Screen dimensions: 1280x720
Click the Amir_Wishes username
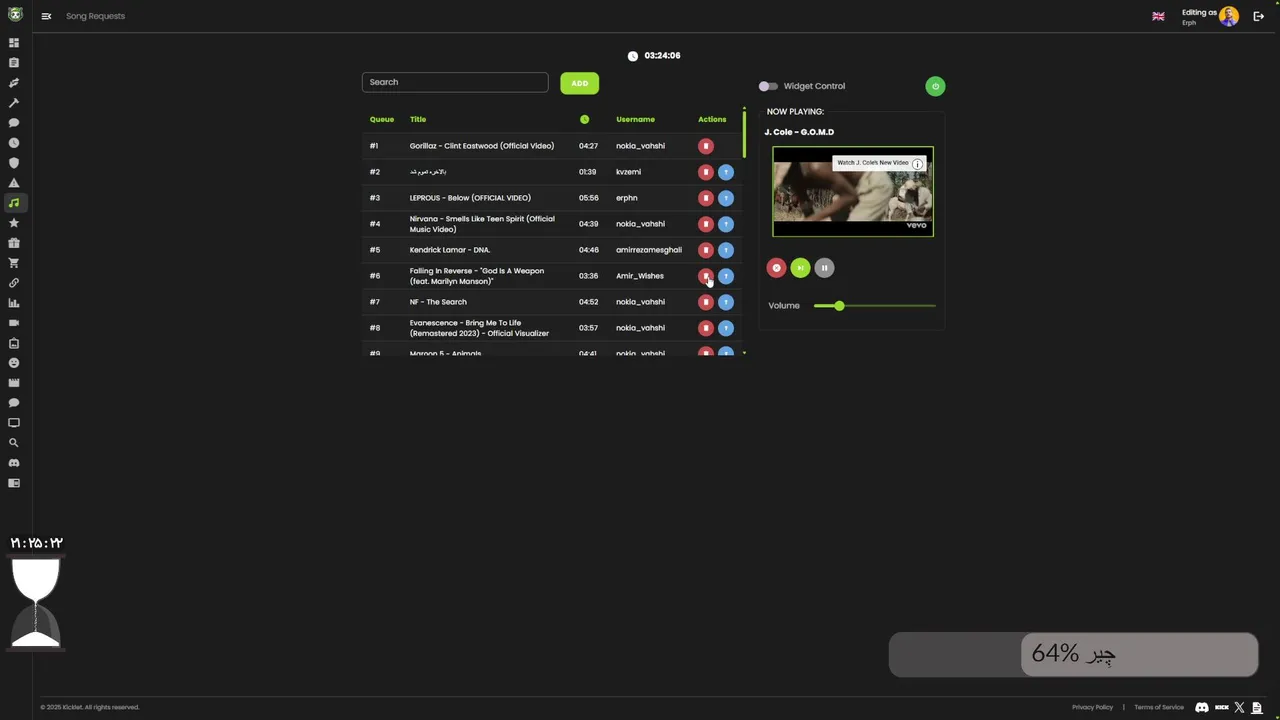pyautogui.click(x=640, y=276)
